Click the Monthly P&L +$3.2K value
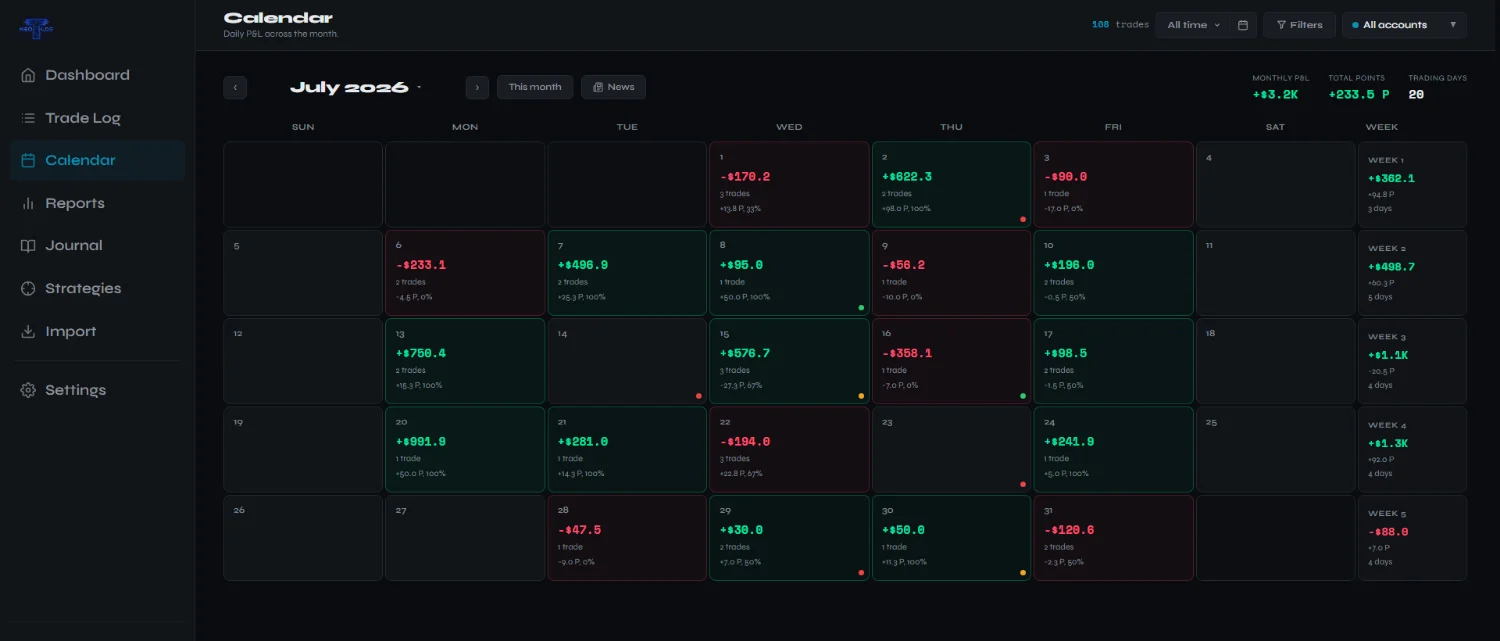 (1275, 95)
